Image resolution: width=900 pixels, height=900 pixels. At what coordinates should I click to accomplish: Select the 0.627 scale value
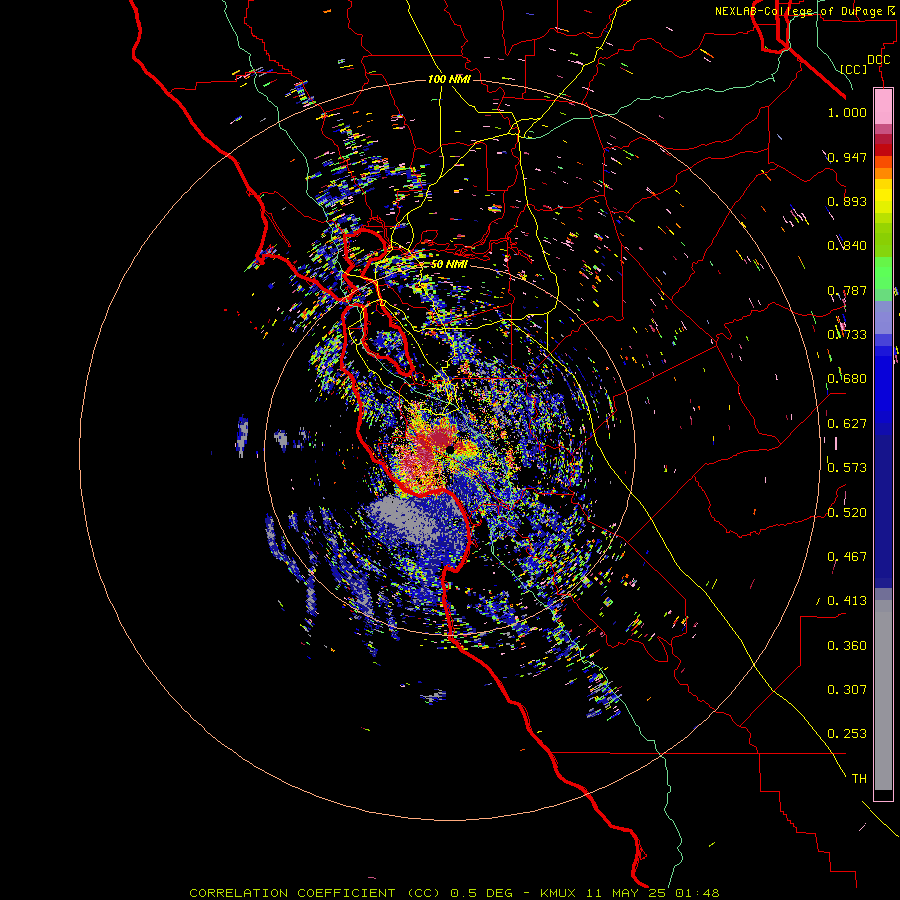point(847,424)
